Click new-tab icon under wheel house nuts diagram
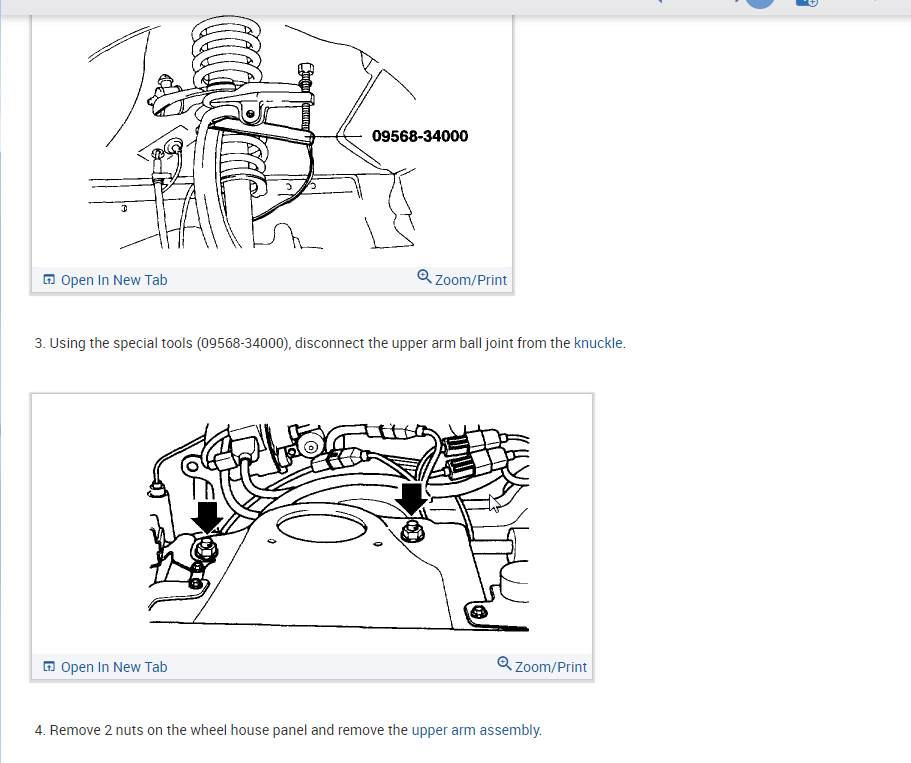The image size is (911, 763). [x=49, y=667]
